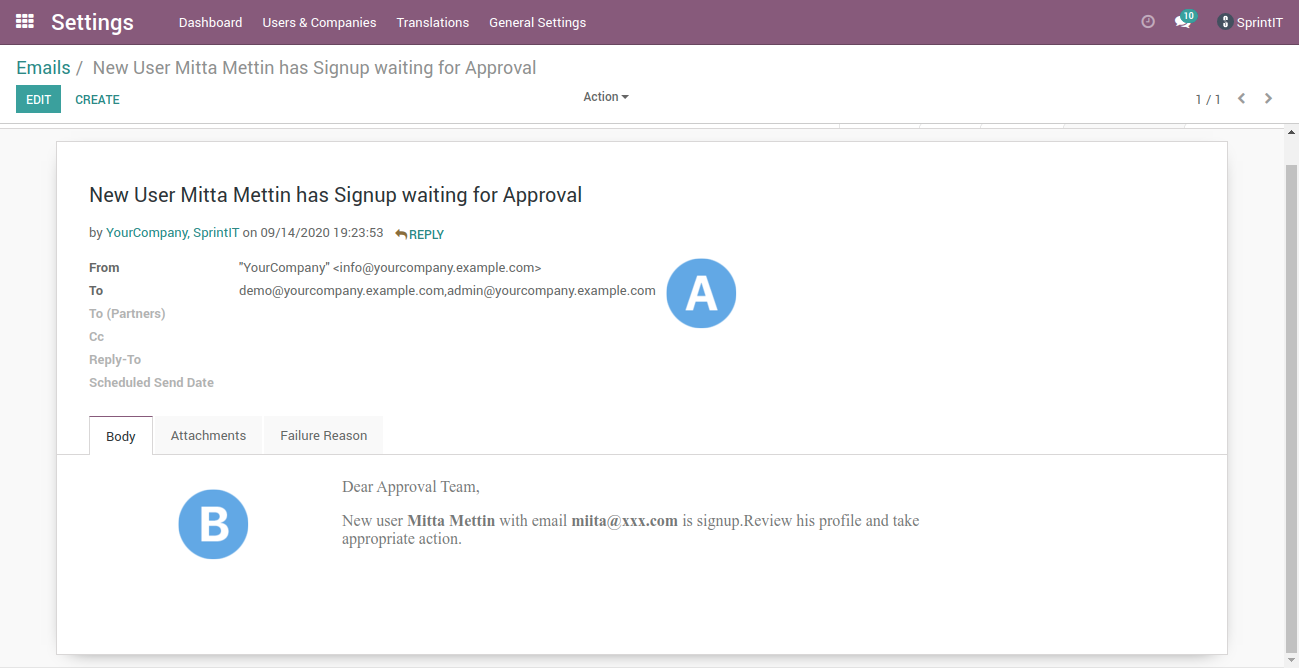Click the blue 'A' recipient avatar
This screenshot has width=1299, height=668.
[701, 292]
